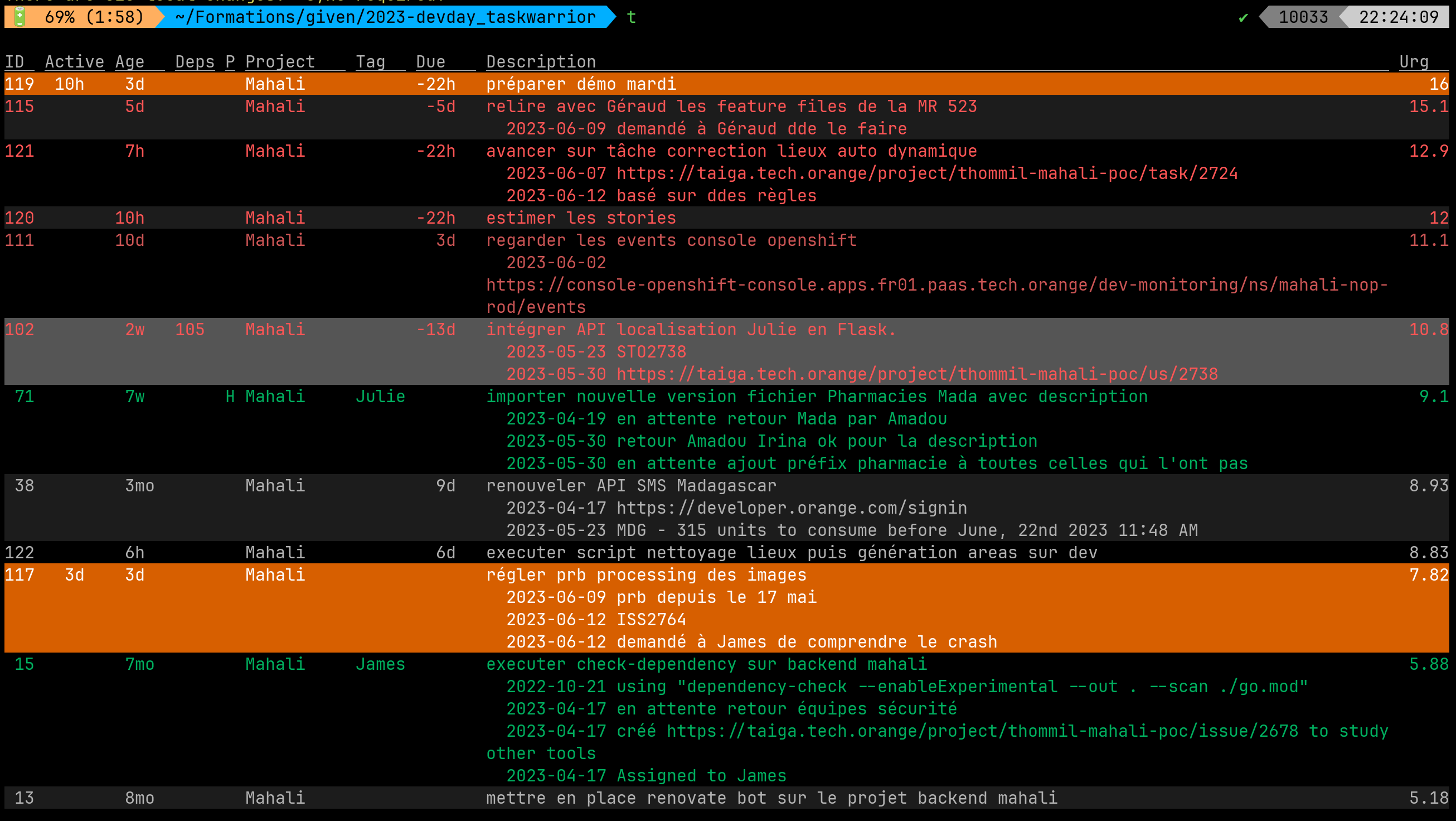Select task 120 estimer les stories
Screen dimensions: 1456x821
tap(580, 218)
